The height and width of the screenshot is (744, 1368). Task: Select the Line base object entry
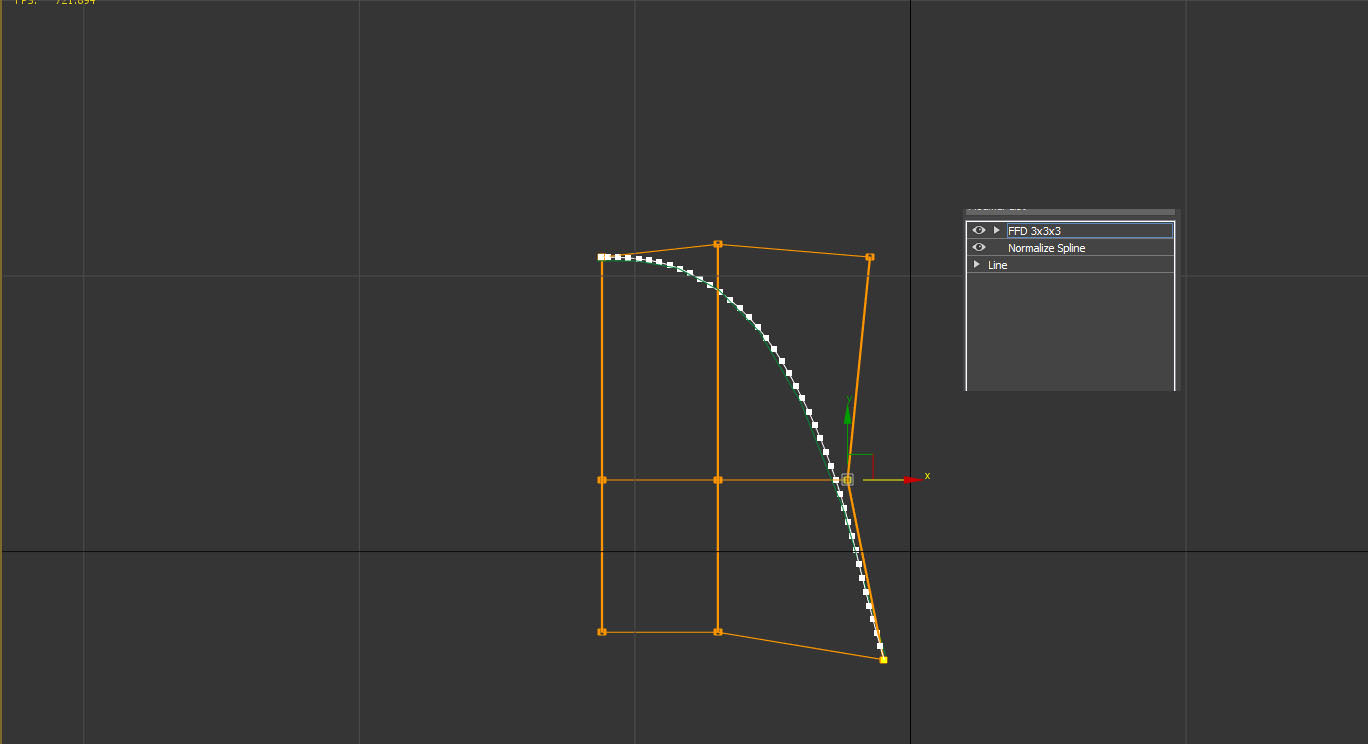tap(997, 265)
